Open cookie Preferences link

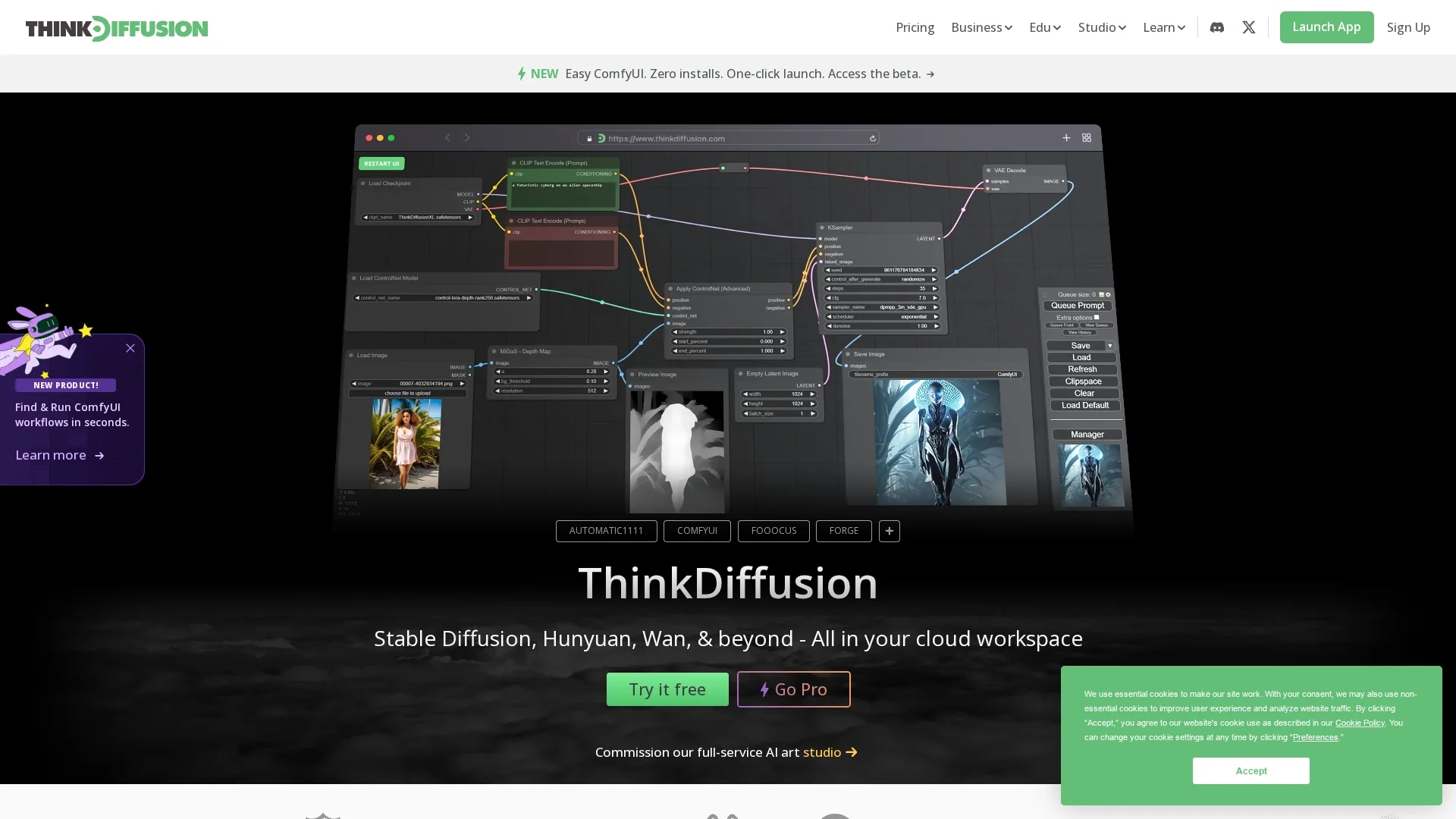pyautogui.click(x=1315, y=737)
